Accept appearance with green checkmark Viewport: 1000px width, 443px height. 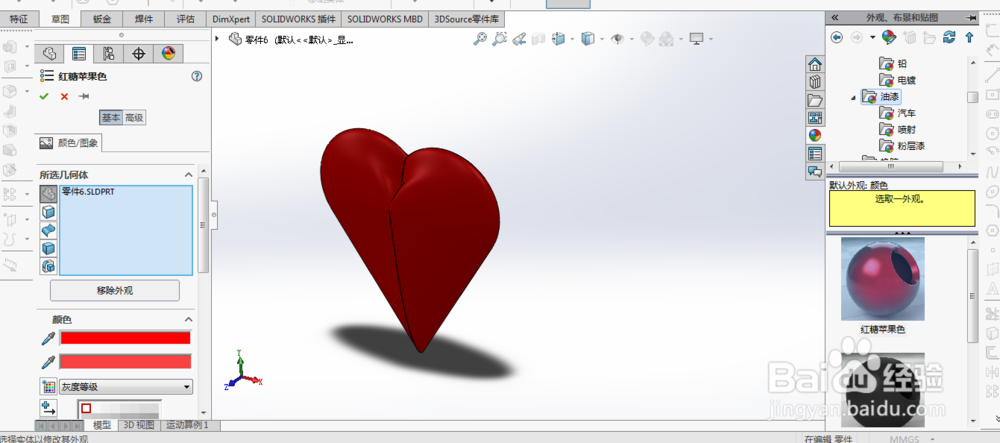click(44, 96)
